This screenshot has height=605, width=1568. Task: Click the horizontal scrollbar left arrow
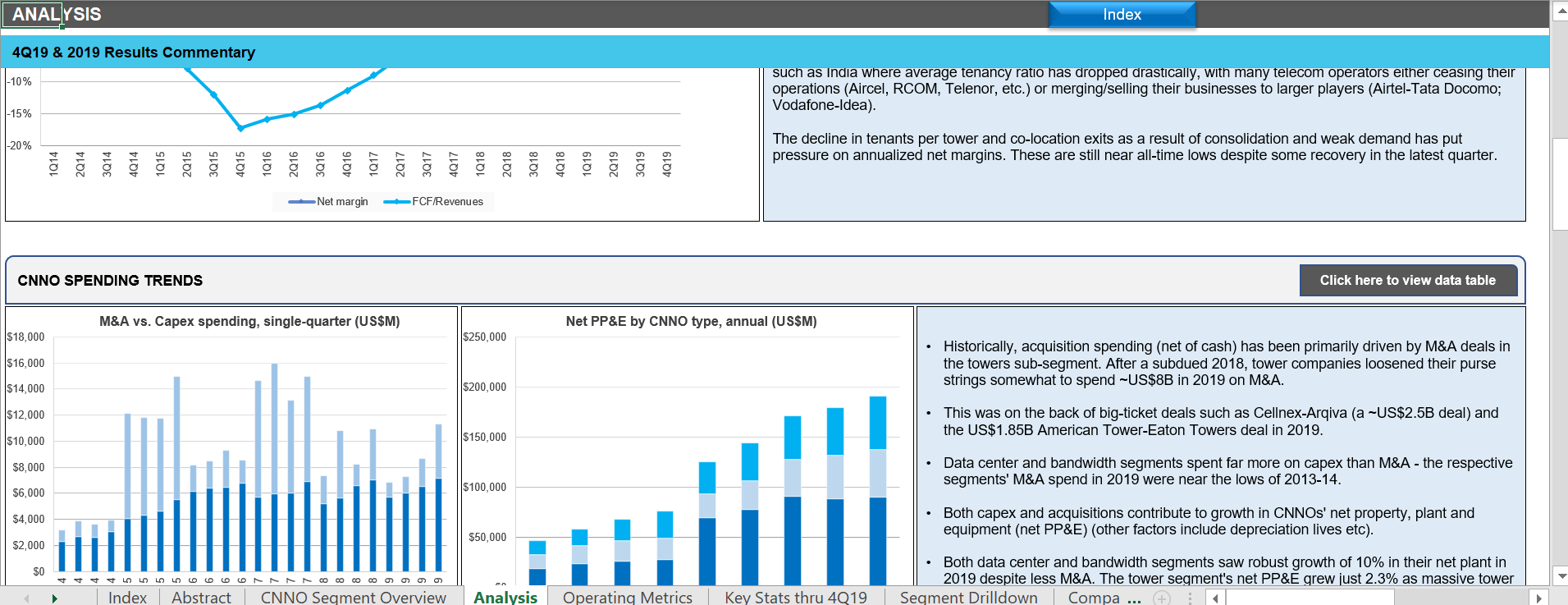pos(1215,598)
